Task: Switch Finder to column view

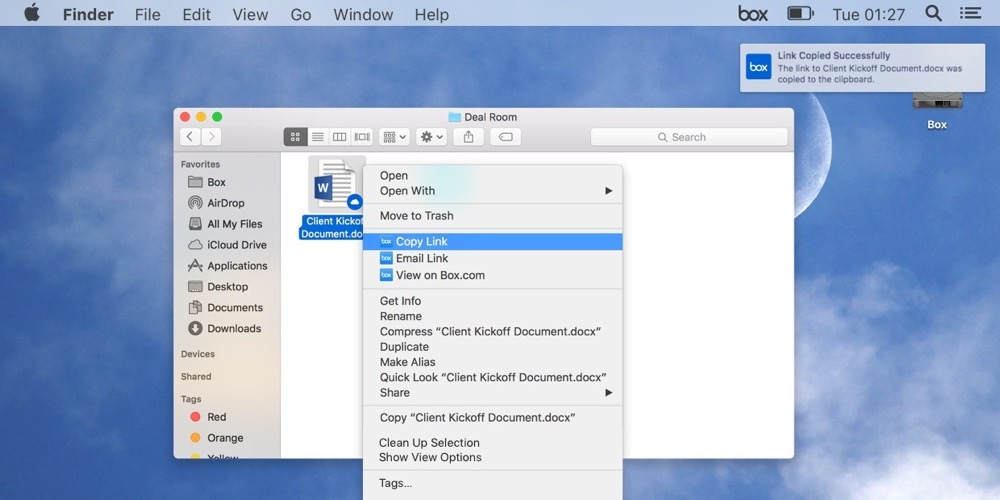Action: (339, 137)
